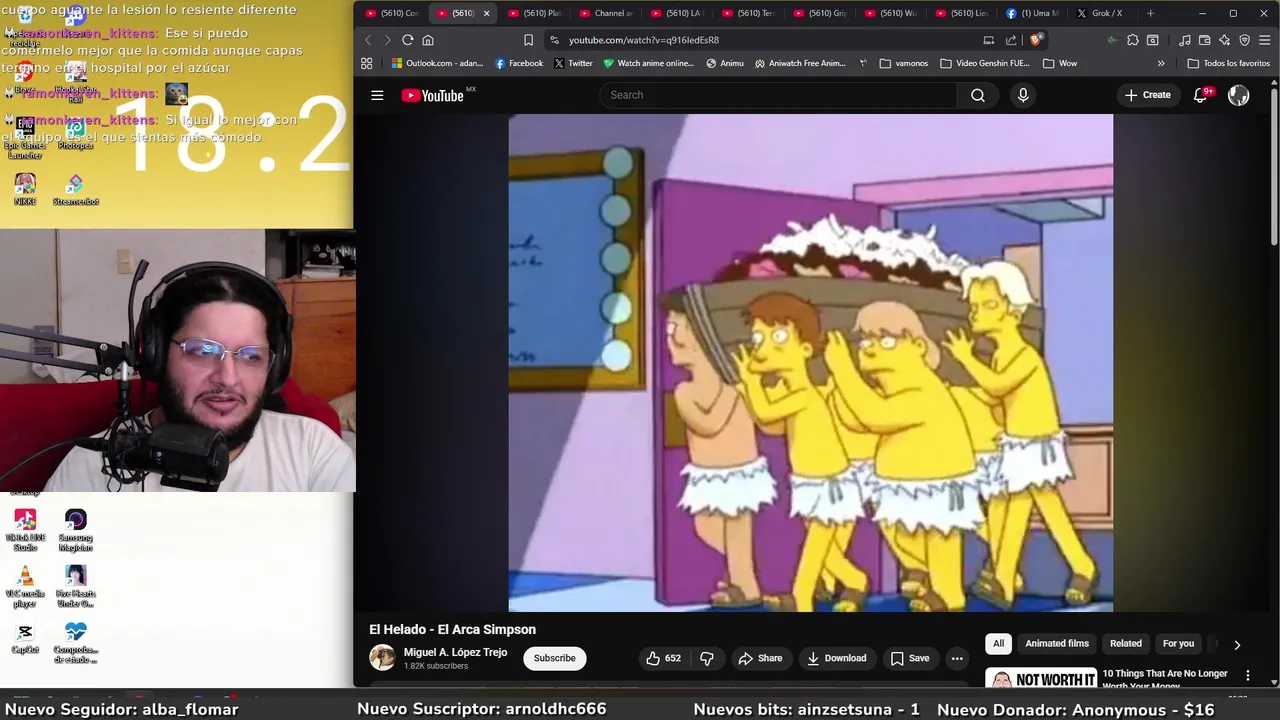This screenshot has height=720, width=1280.
Task: Open YouTube notifications bell
Action: (1200, 95)
